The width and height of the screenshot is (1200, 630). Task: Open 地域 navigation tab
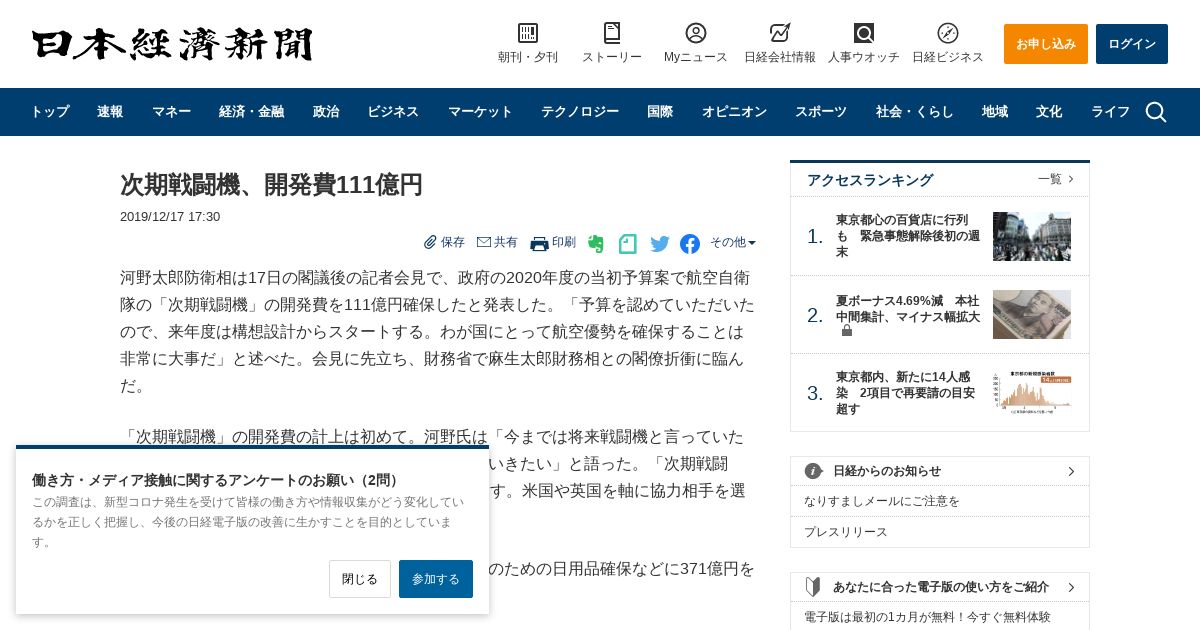pos(995,112)
